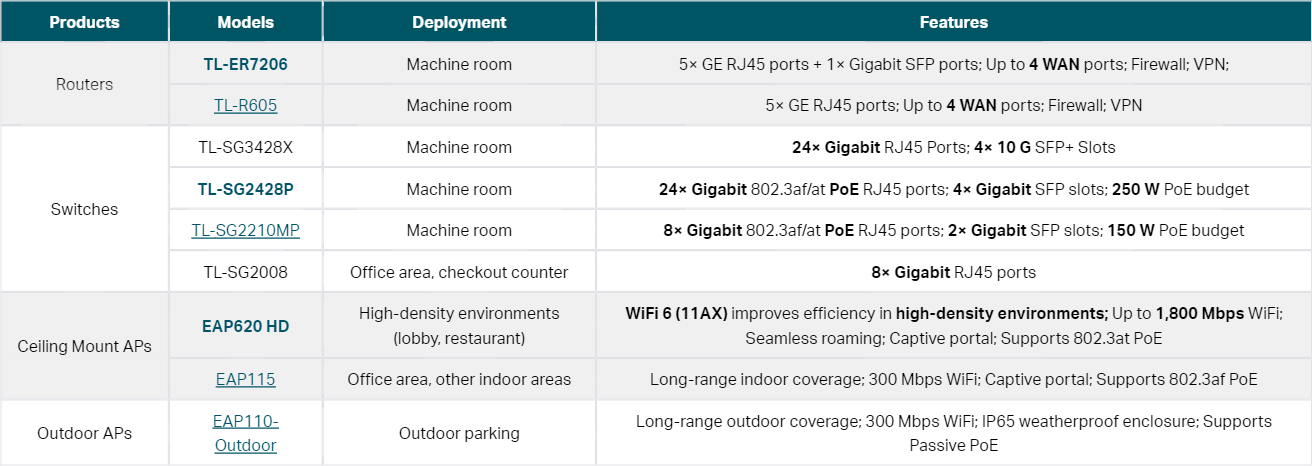Click the EAP620 HD model name
1312x466 pixels.
(x=245, y=326)
